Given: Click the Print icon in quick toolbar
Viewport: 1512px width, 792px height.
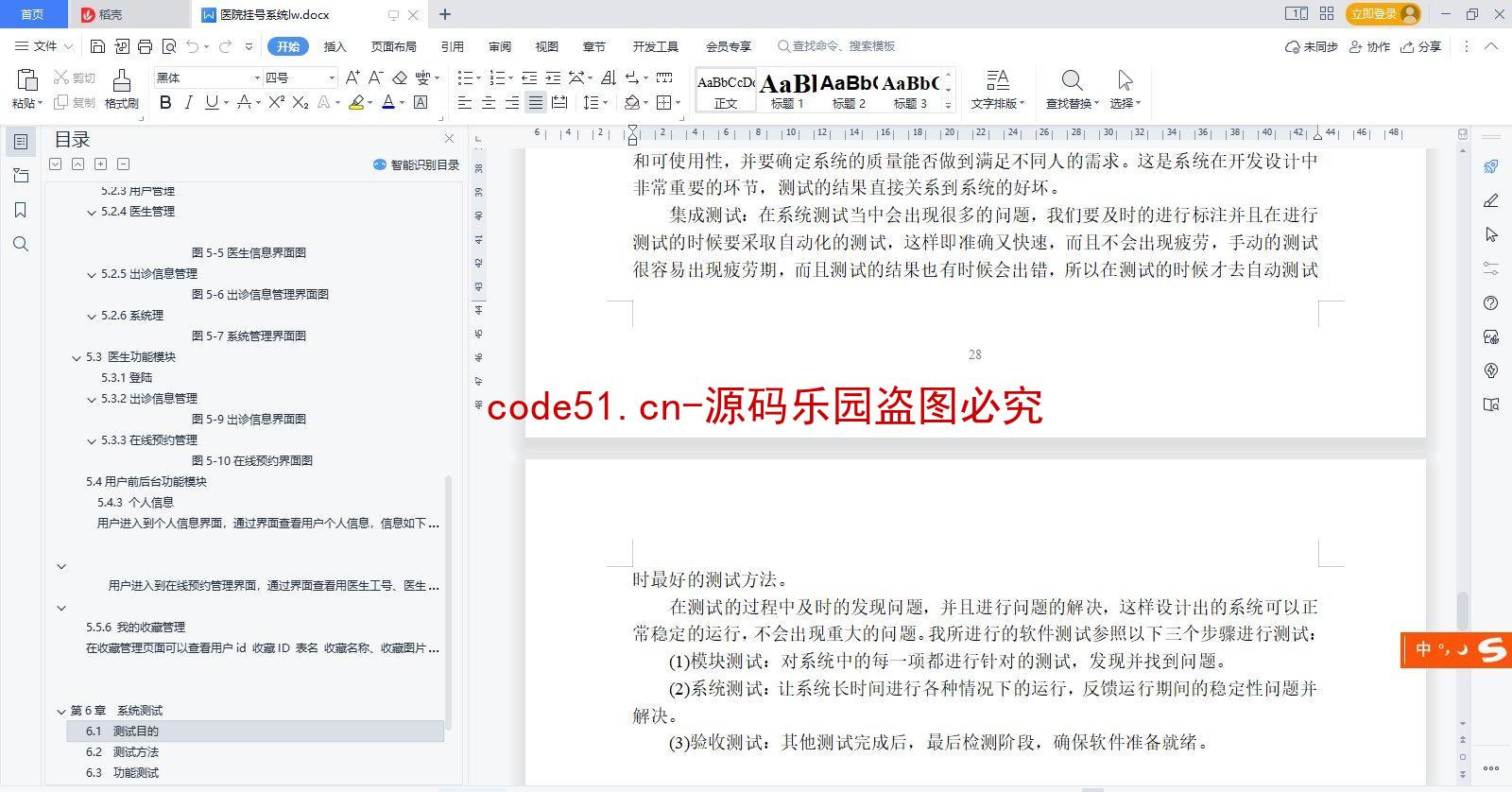Looking at the screenshot, I should pos(145,46).
